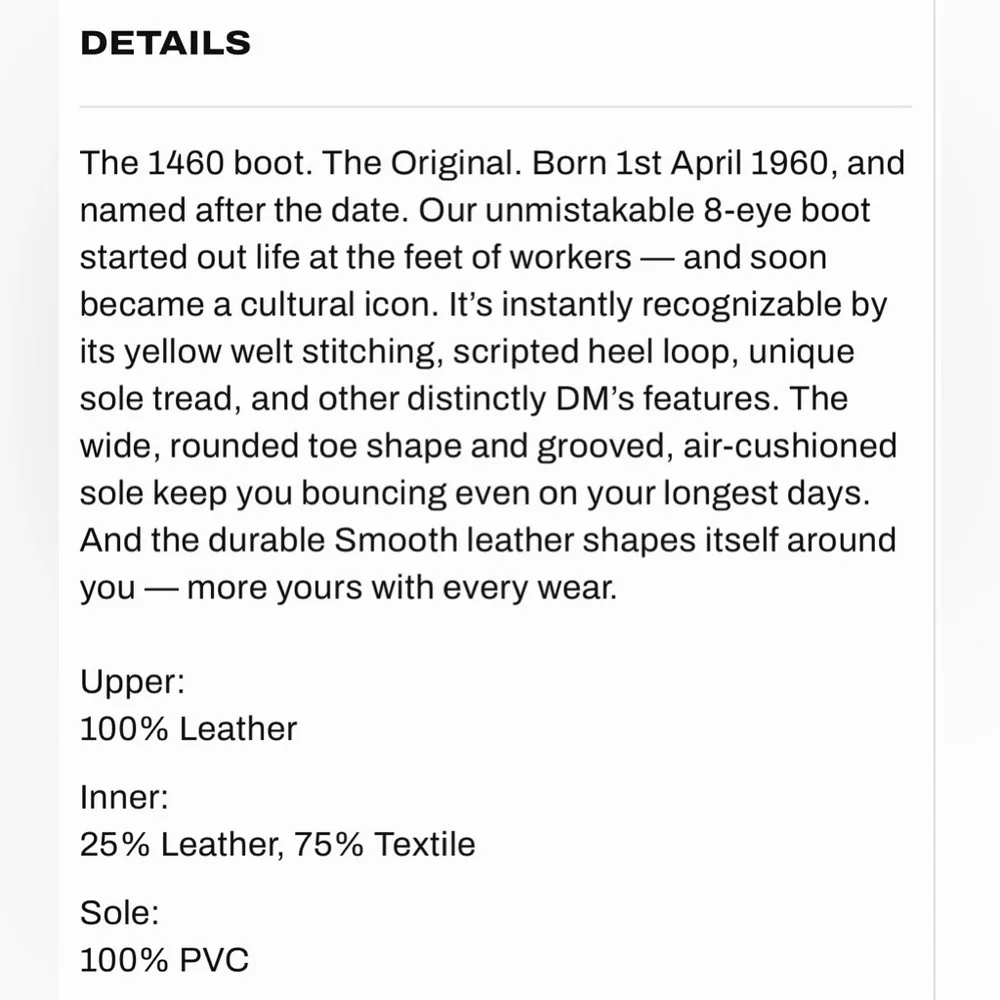Click the "100% PVC" sole value
The image size is (1000, 1000).
164,961
